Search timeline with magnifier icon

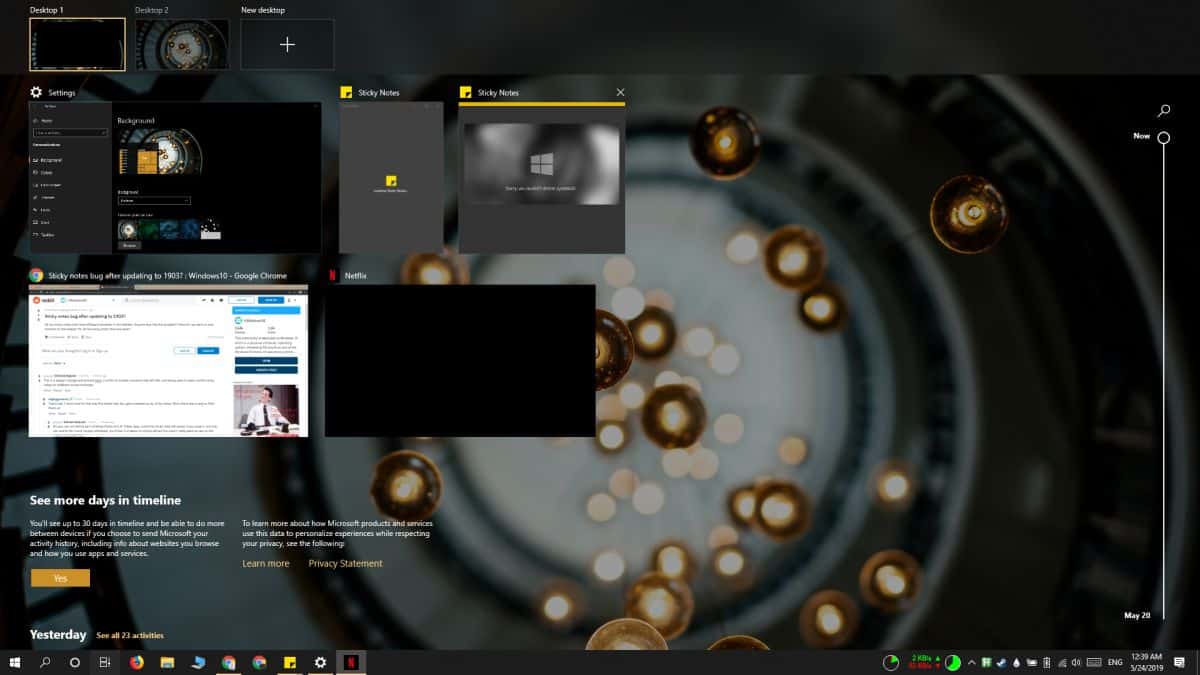(1164, 110)
